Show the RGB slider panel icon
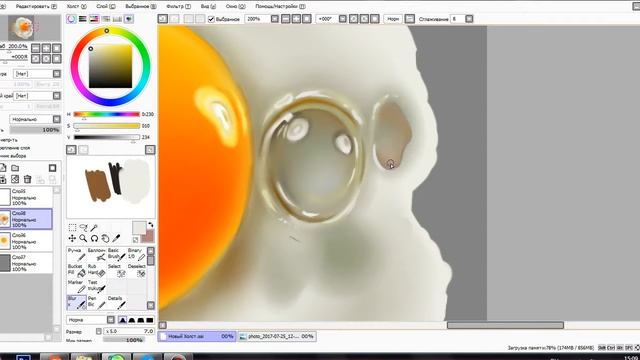 click(x=83, y=19)
